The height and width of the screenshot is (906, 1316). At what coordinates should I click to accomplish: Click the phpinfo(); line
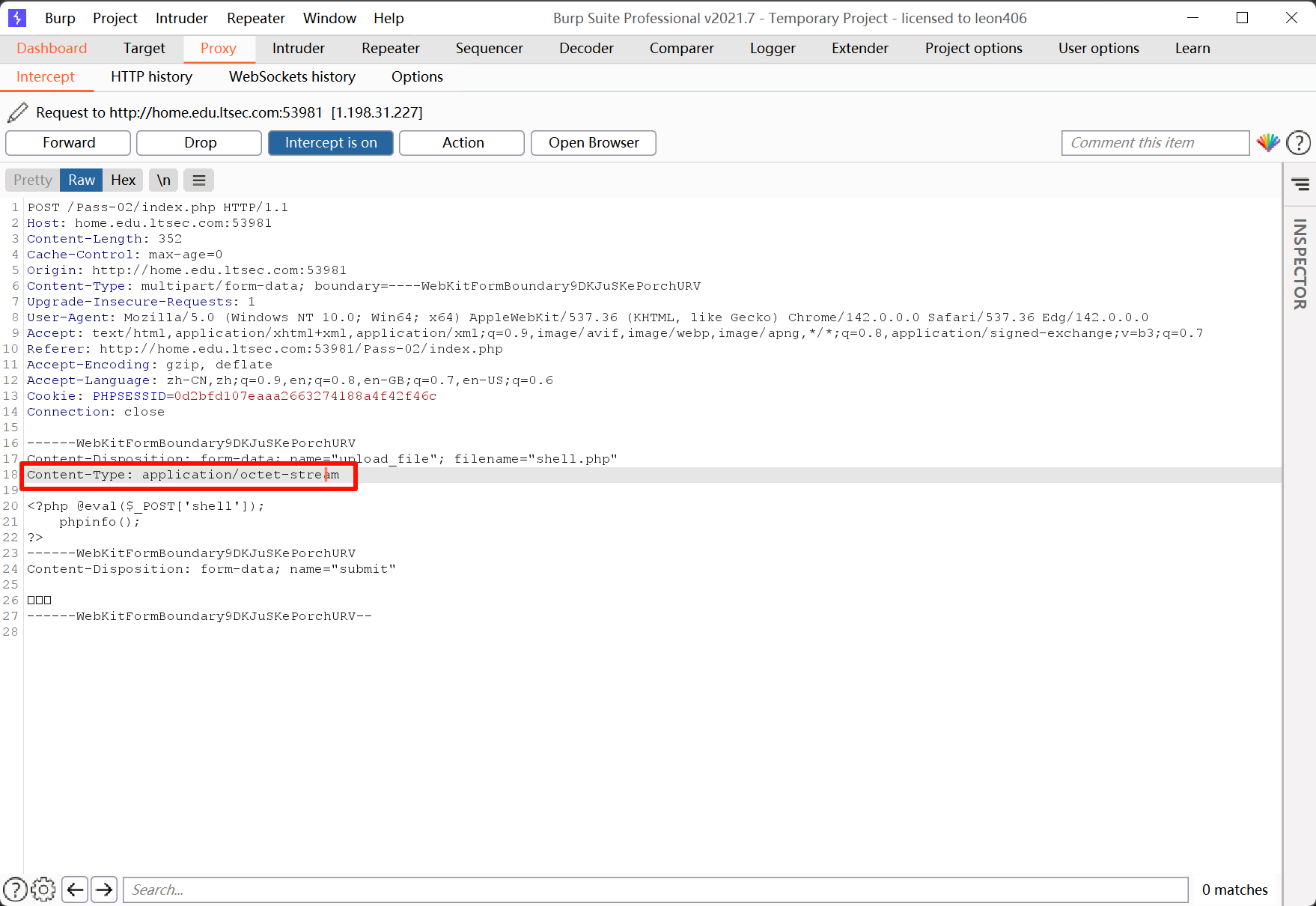click(x=100, y=522)
